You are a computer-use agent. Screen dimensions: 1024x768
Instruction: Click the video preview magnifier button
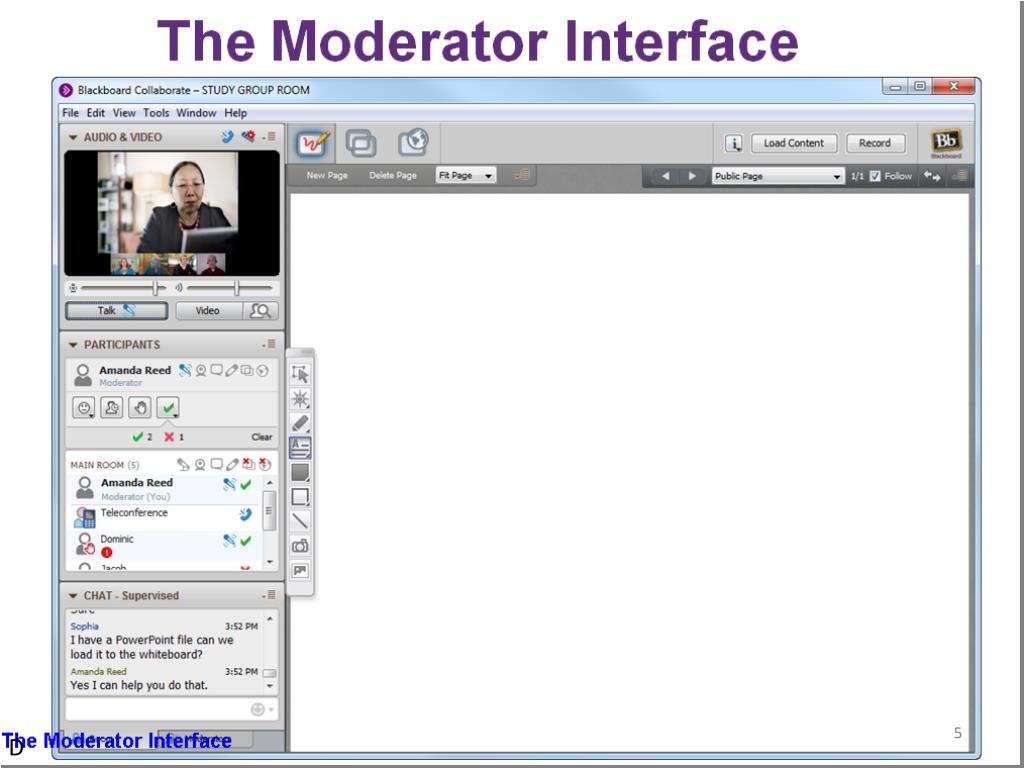pos(261,311)
